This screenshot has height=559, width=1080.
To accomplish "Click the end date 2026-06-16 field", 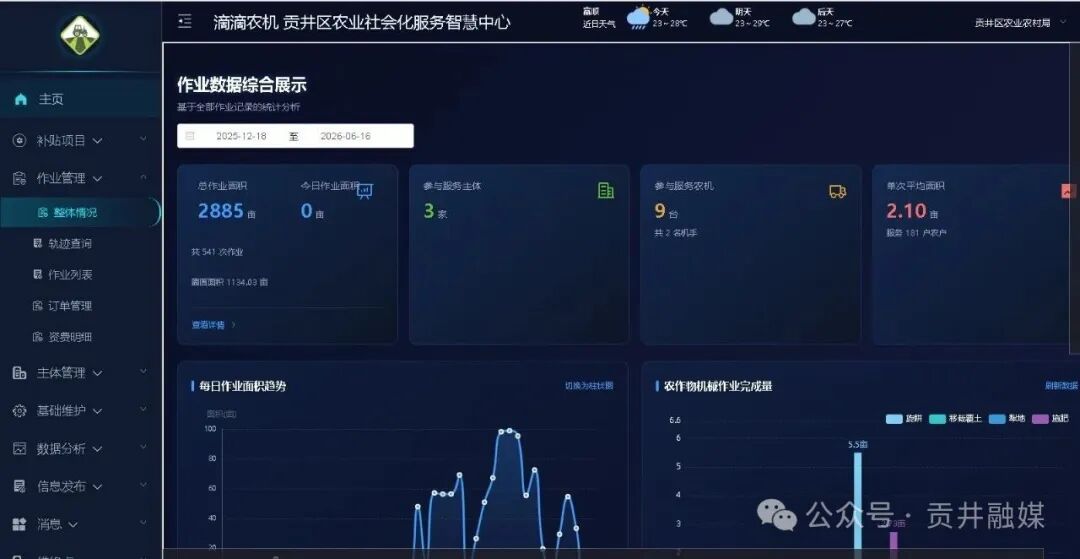I will 345,136.
